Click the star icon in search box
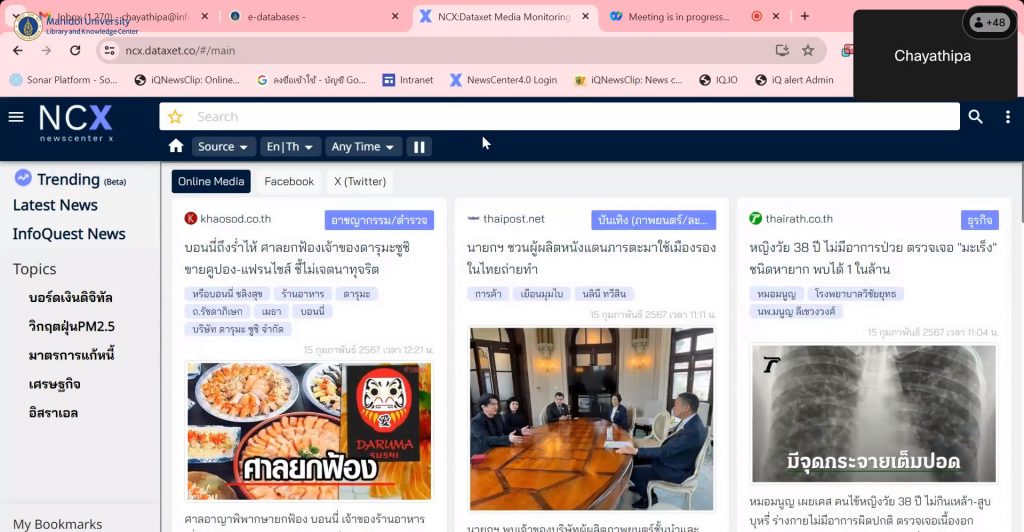Image resolution: width=1024 pixels, height=532 pixels. (x=176, y=117)
